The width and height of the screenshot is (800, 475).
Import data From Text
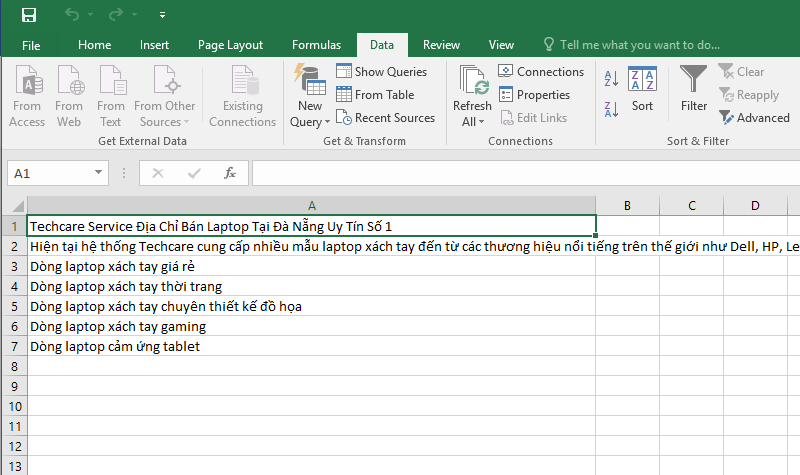(111, 96)
